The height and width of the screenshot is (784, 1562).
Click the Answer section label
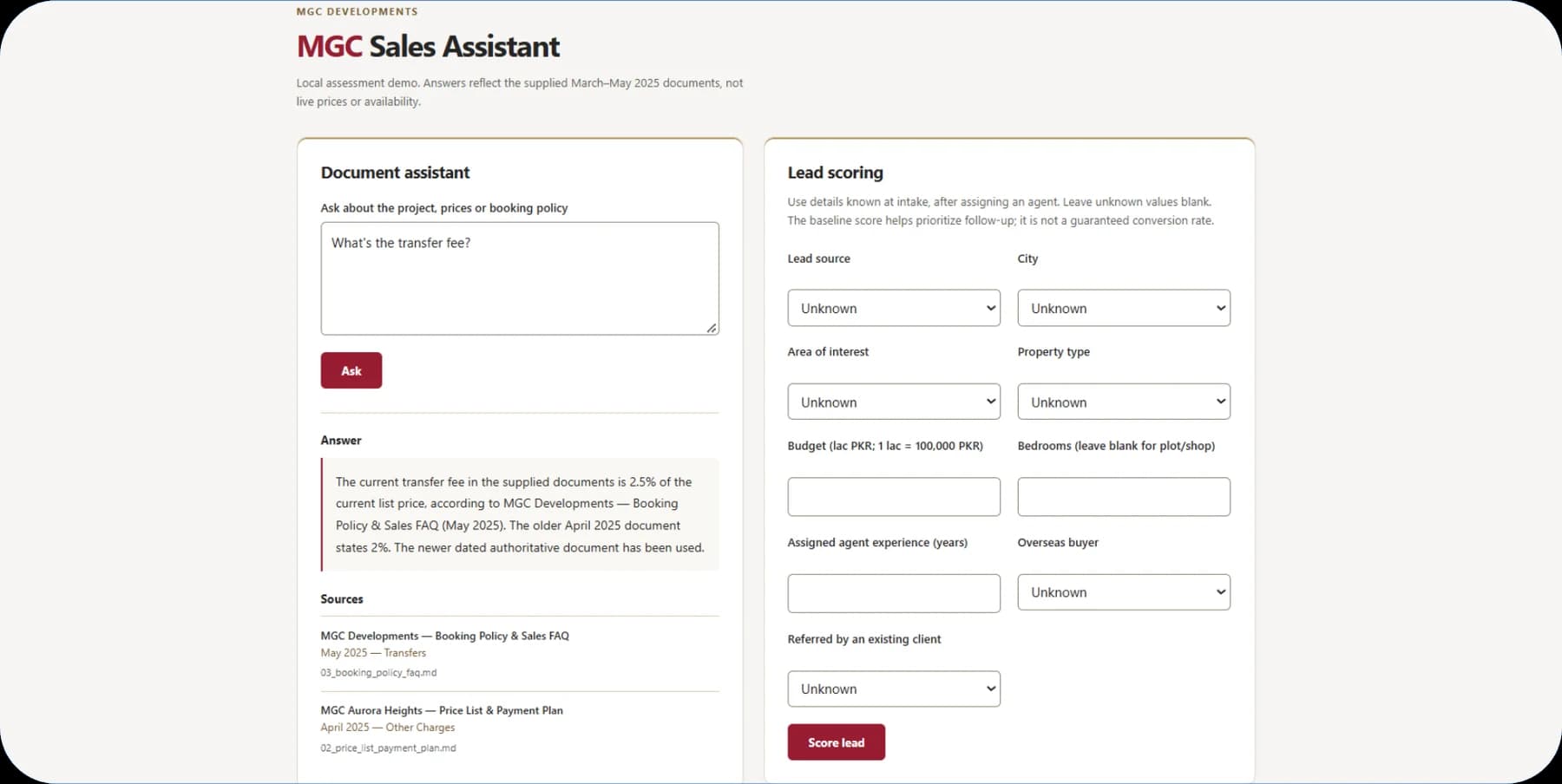coord(341,441)
